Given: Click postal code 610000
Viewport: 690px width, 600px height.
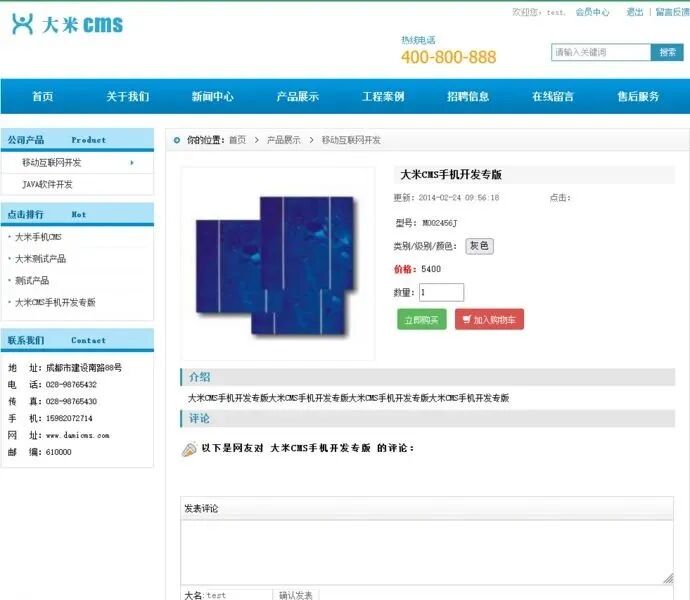Looking at the screenshot, I should tap(59, 452).
